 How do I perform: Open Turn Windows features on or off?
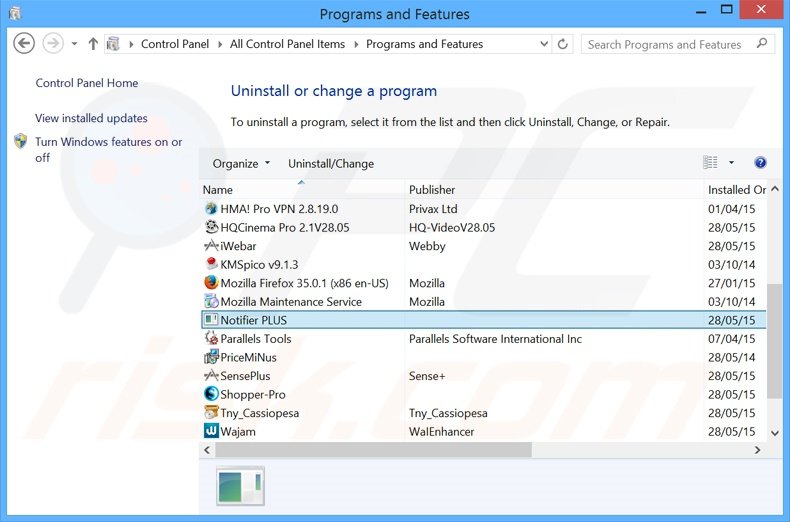click(108, 150)
